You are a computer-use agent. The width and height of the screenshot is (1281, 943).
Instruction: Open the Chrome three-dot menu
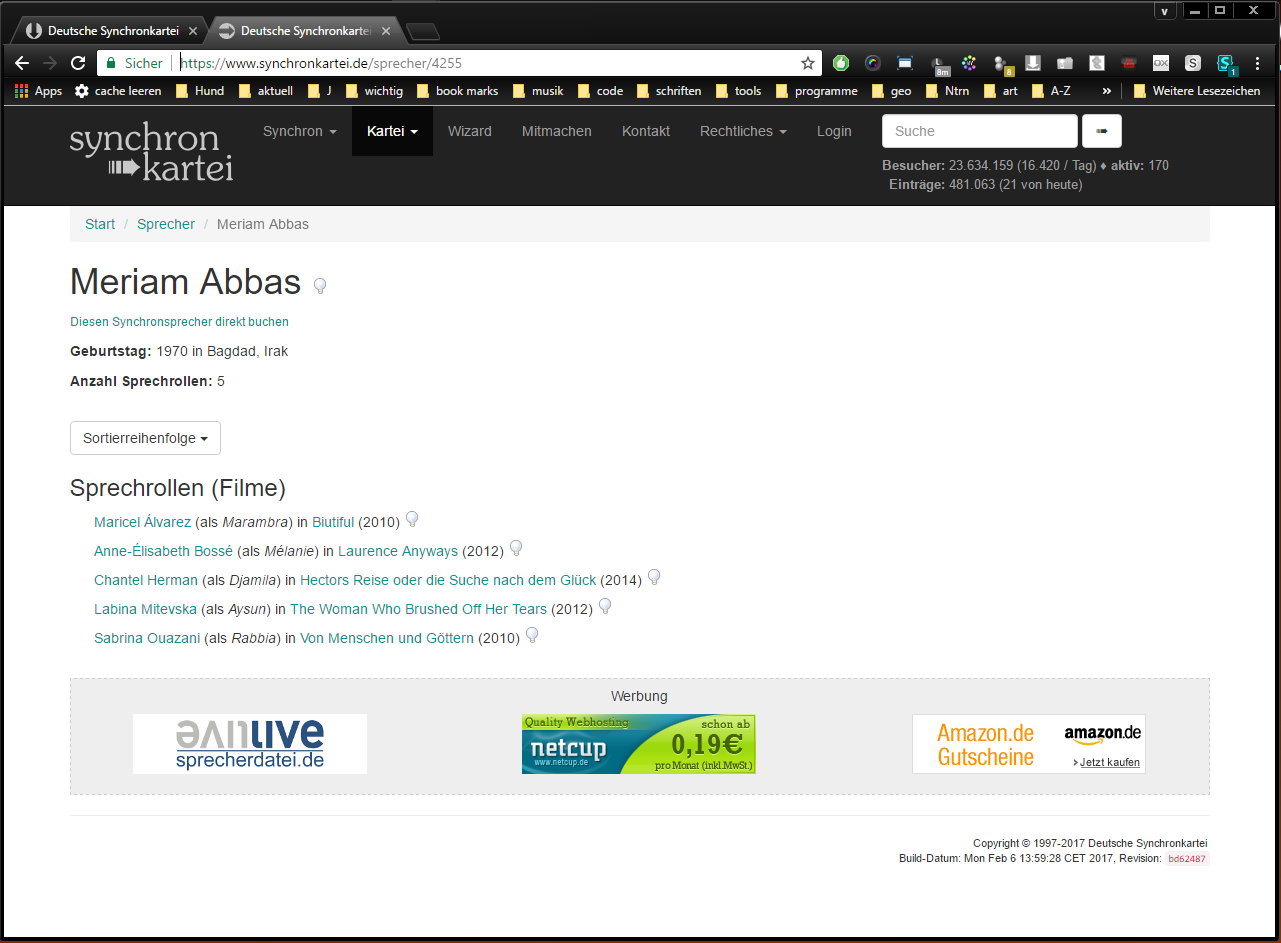pos(1257,63)
